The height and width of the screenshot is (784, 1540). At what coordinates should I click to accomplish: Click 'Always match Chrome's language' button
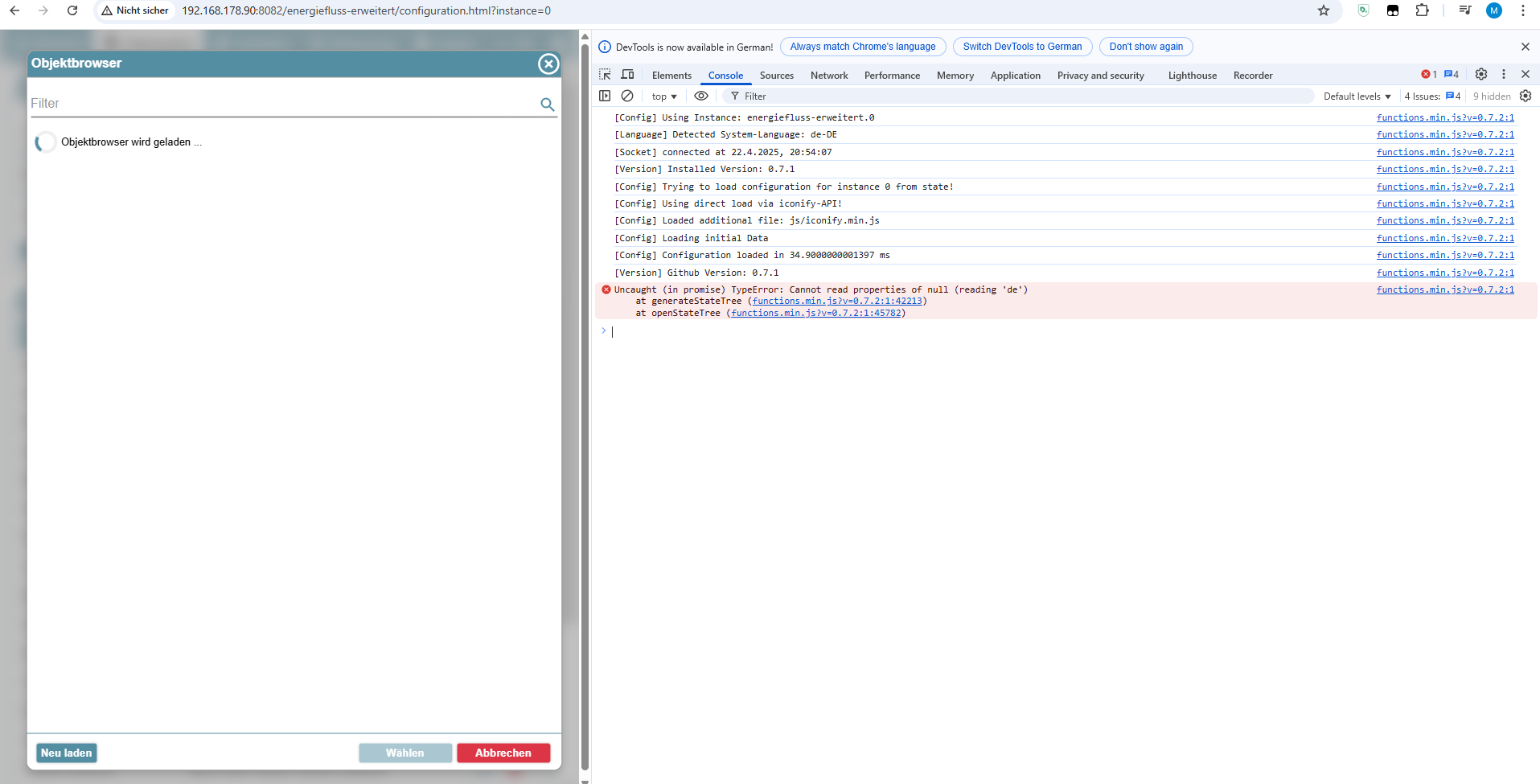pyautogui.click(x=863, y=47)
